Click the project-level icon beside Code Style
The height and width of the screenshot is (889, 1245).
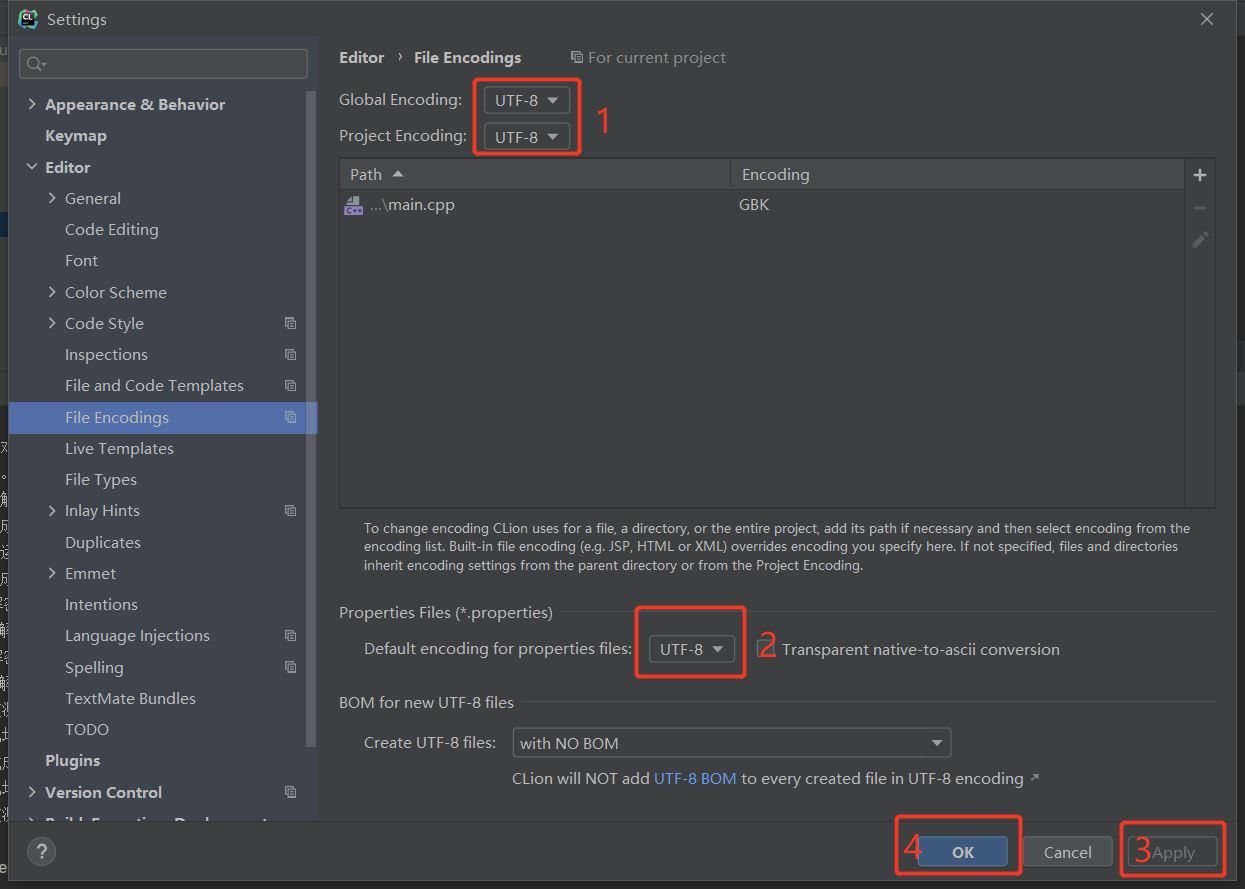[x=290, y=323]
